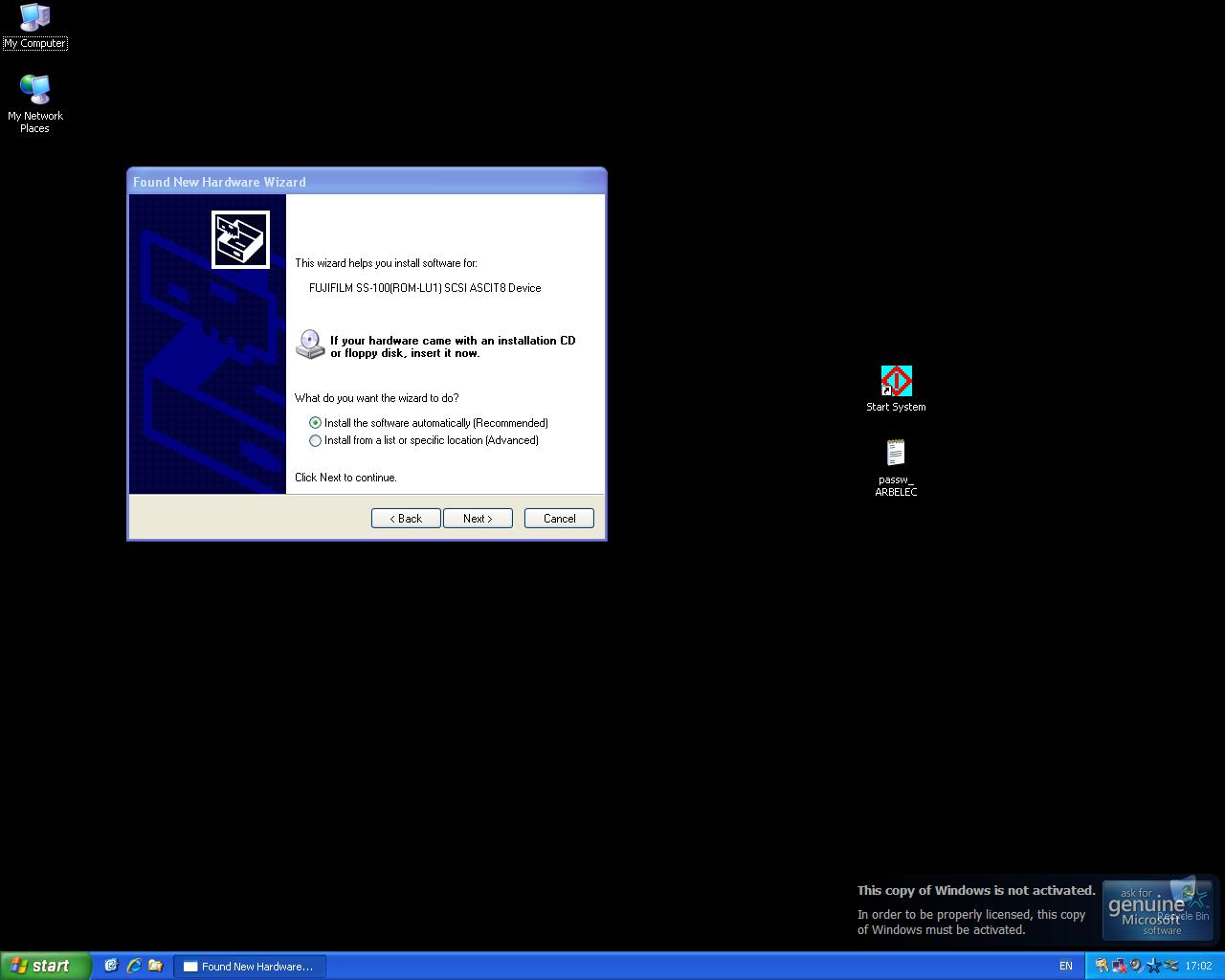
Task: Click the speaker volume tray icon
Action: 1137,966
